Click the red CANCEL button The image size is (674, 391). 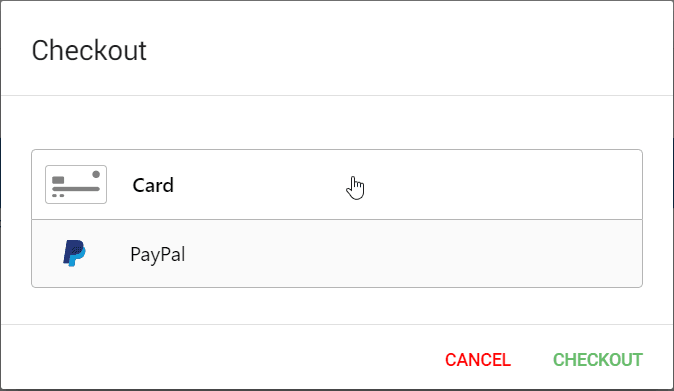(478, 360)
